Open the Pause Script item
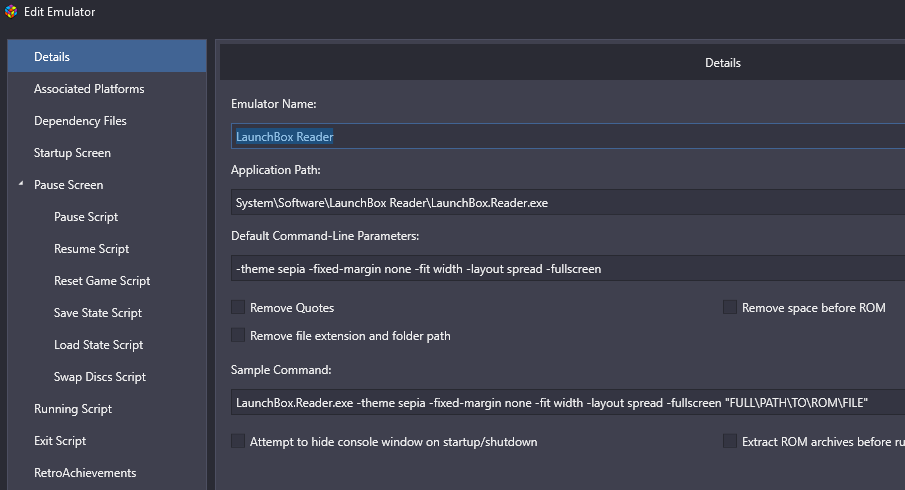This screenshot has width=905, height=490. point(86,217)
